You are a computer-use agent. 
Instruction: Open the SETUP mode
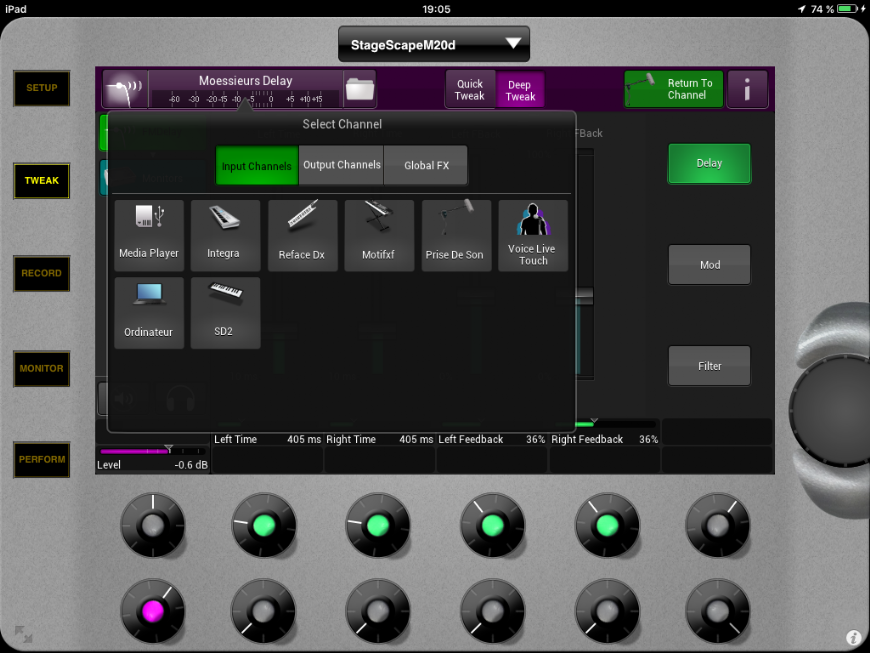click(41, 88)
